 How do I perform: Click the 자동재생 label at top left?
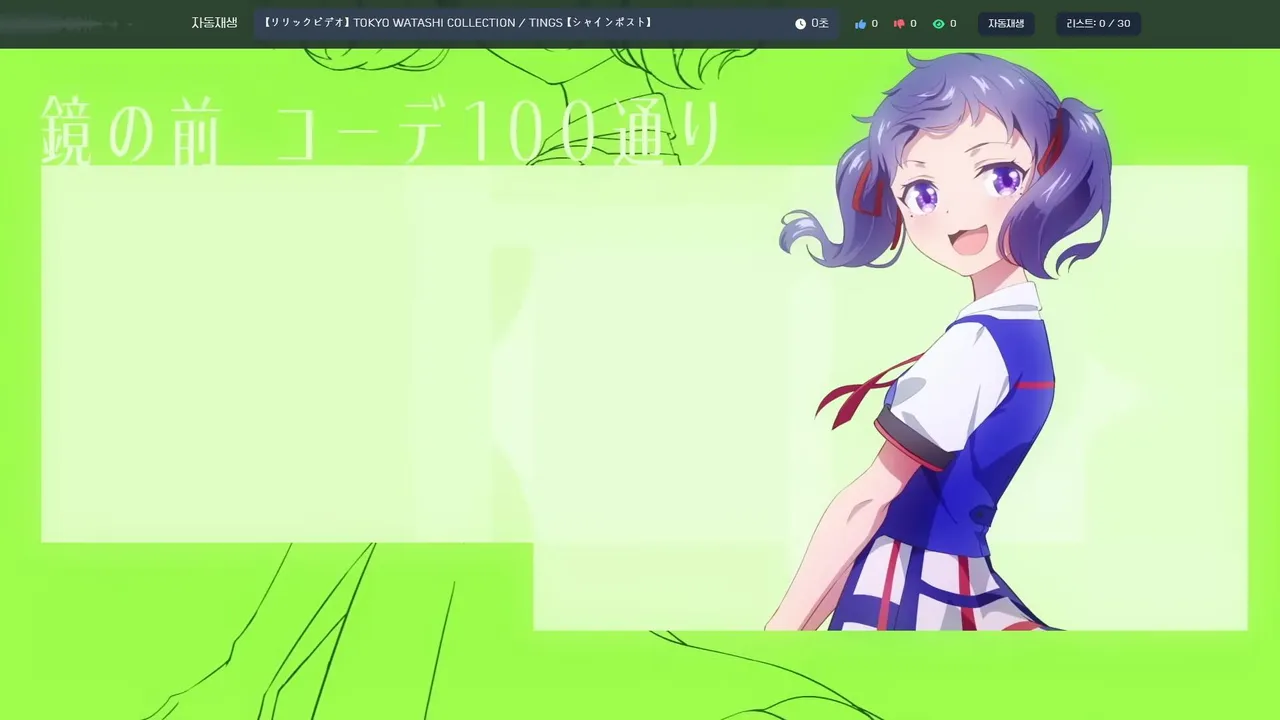pos(214,23)
